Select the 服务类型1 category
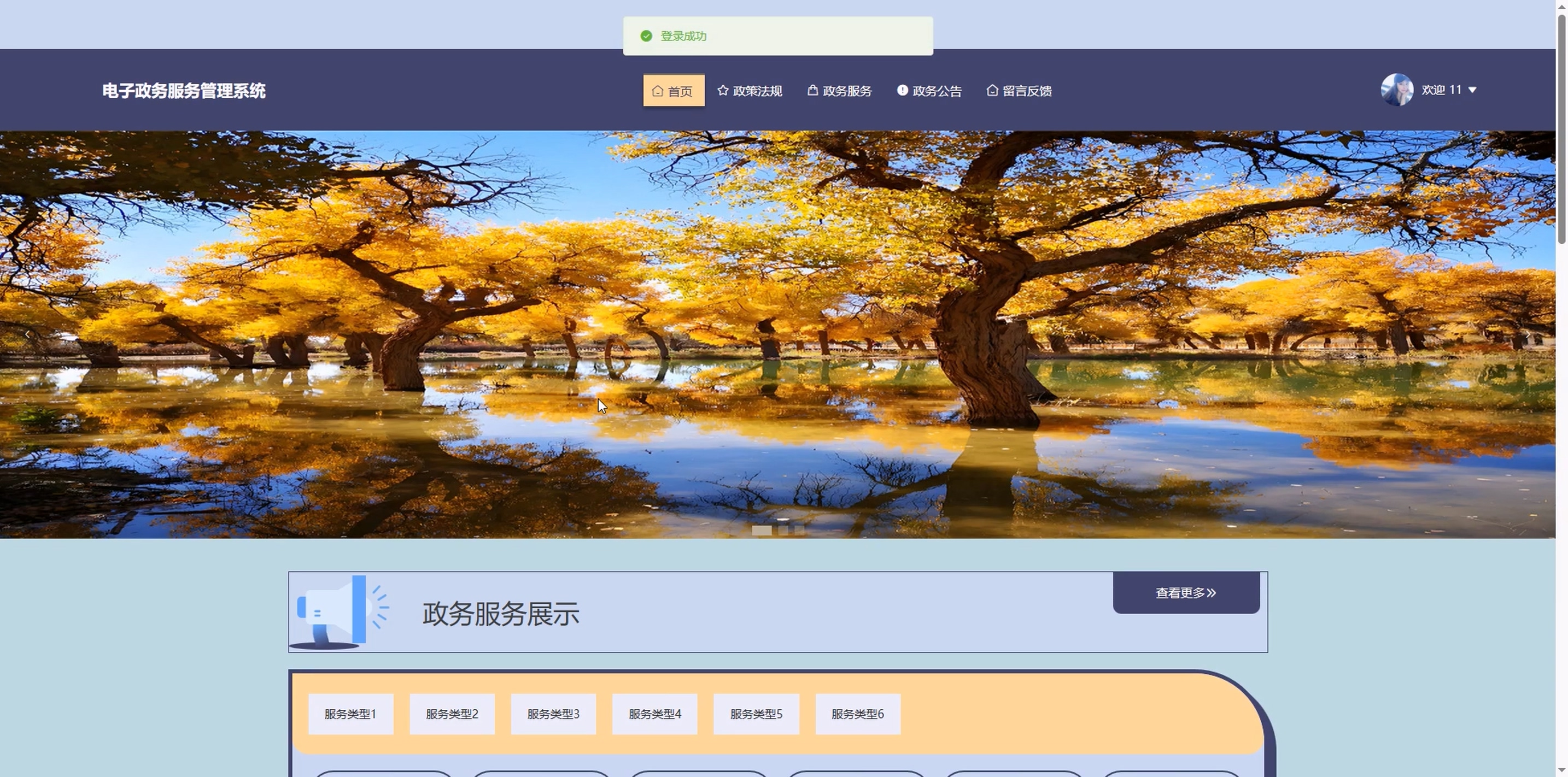Screen dimensions: 1568x777 click(350, 714)
